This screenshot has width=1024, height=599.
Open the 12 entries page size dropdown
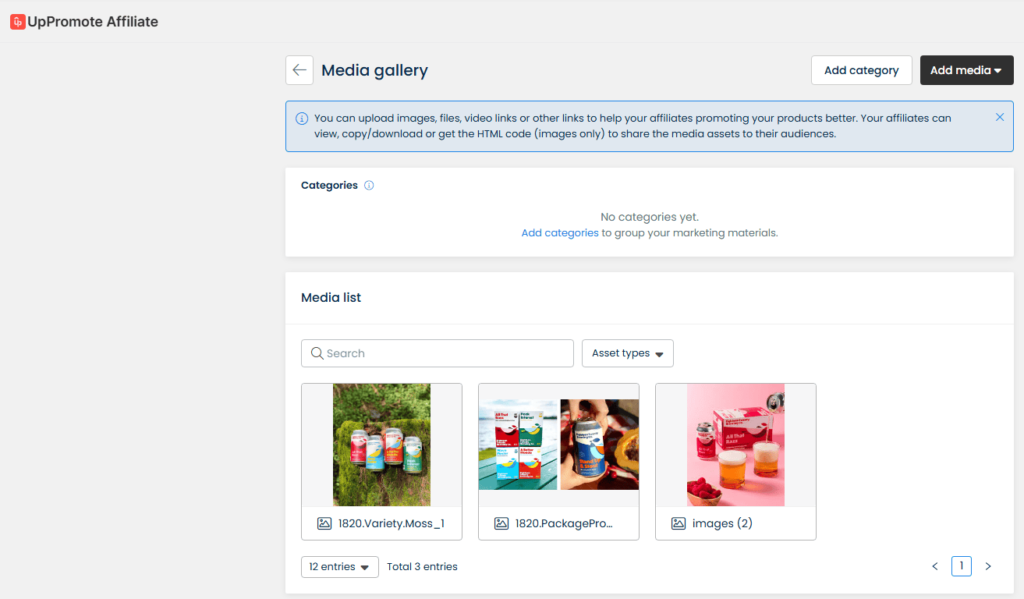339,567
